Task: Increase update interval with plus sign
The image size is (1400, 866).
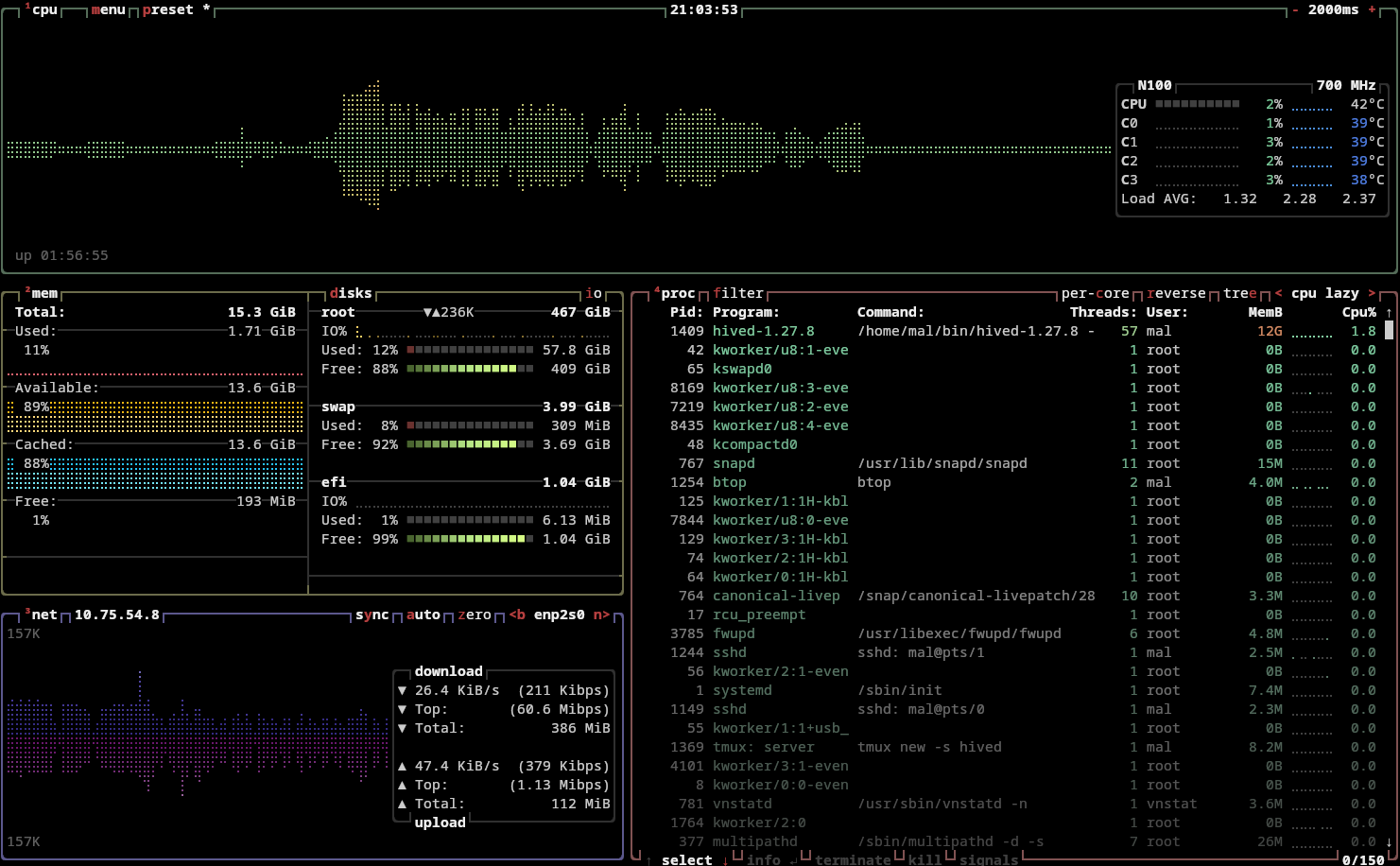Action: click(1372, 9)
